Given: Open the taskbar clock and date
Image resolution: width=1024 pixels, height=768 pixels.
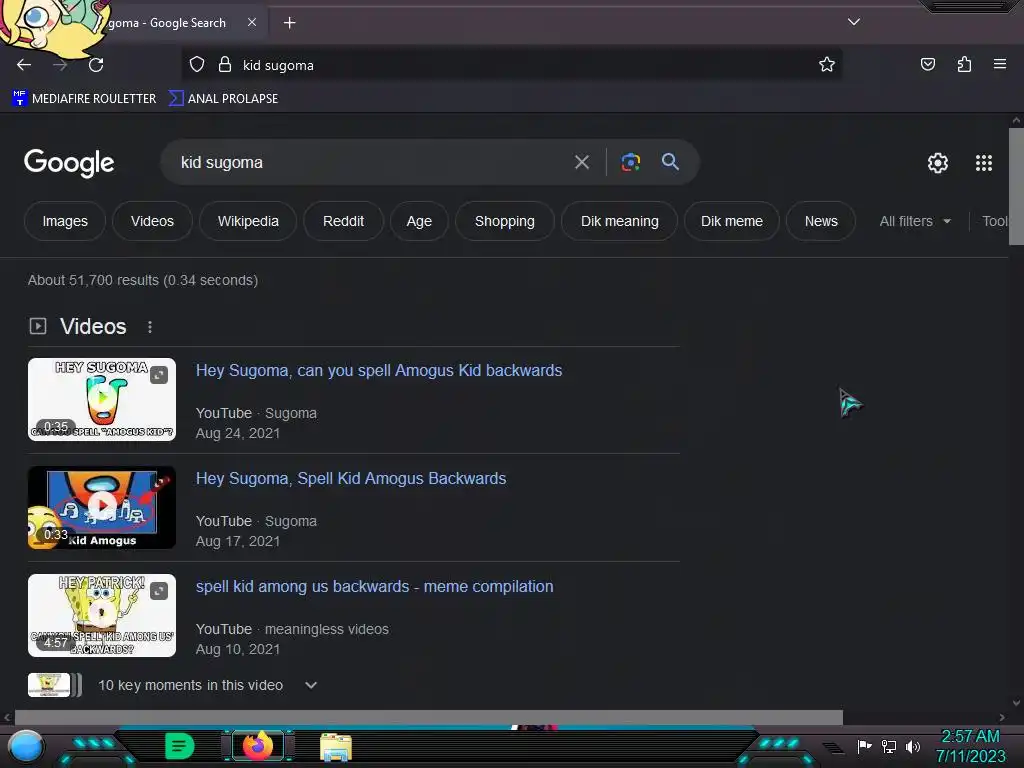Looking at the screenshot, I should (970, 746).
